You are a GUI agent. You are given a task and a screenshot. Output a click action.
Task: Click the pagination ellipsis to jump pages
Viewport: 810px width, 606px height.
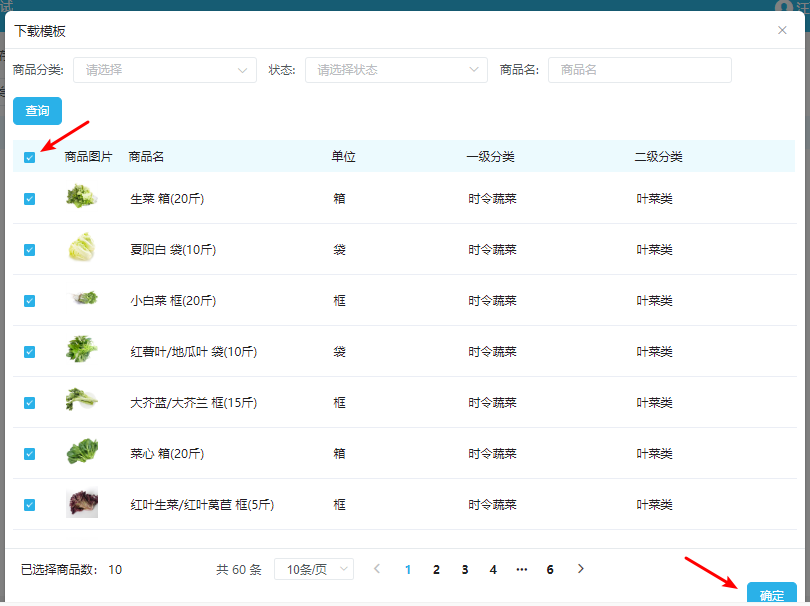[x=522, y=569]
